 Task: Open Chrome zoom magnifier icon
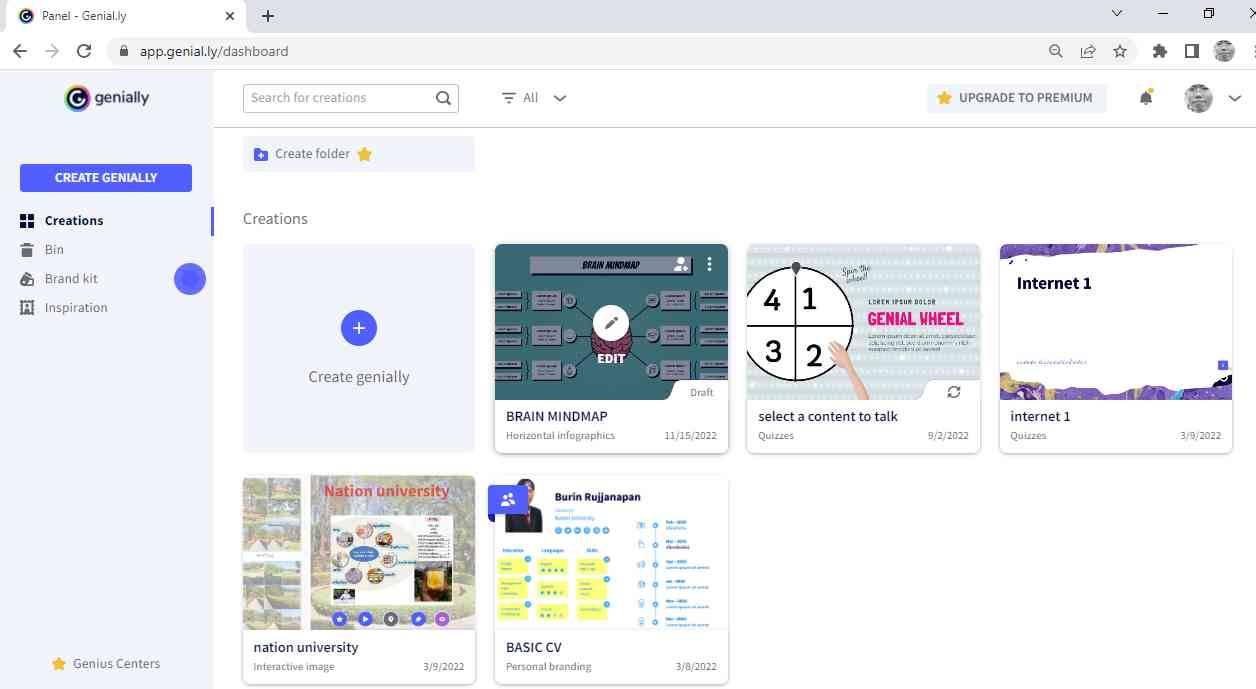[x=1056, y=51]
